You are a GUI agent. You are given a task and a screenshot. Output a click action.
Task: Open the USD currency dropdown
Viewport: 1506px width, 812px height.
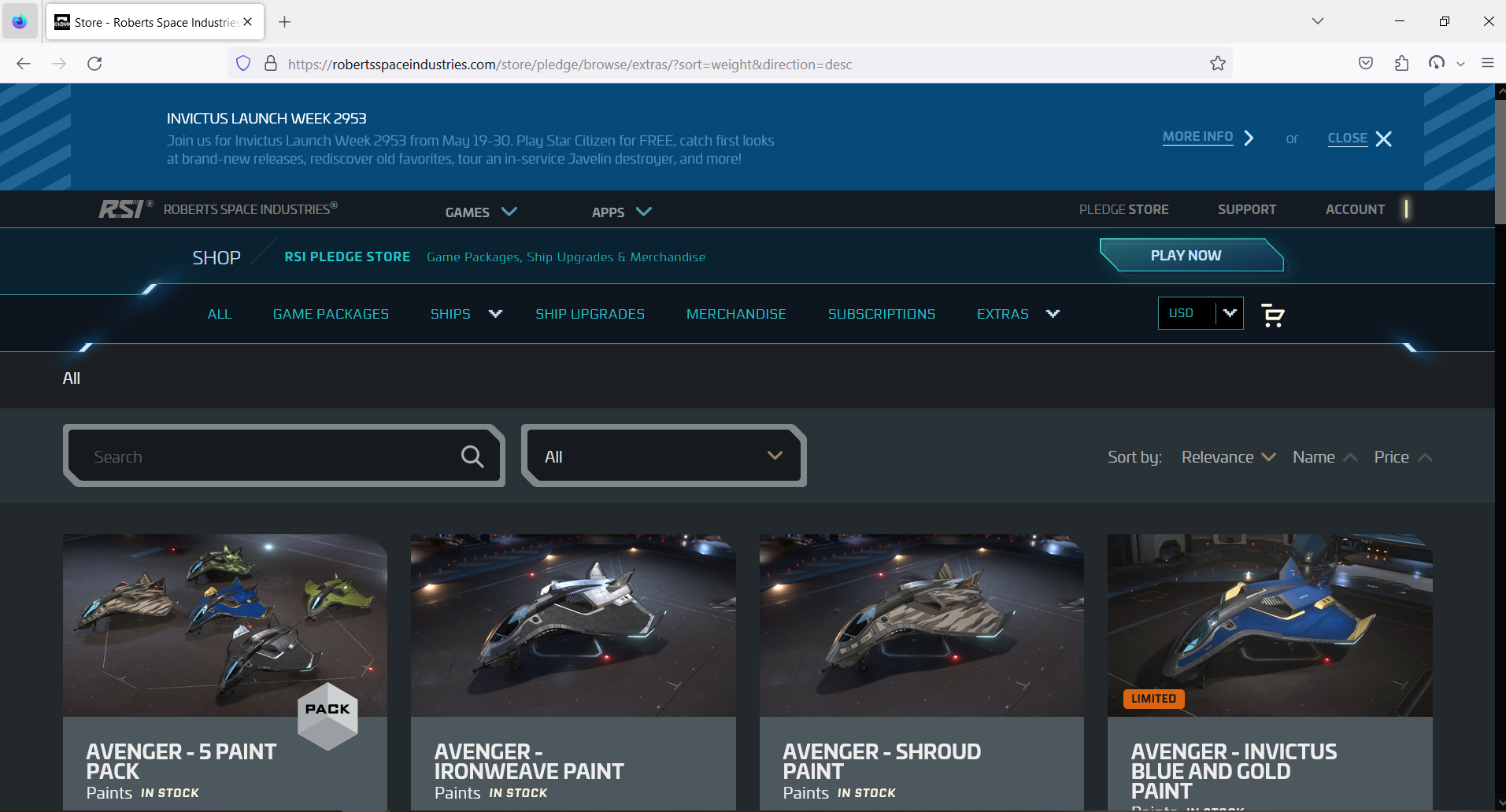click(1200, 312)
